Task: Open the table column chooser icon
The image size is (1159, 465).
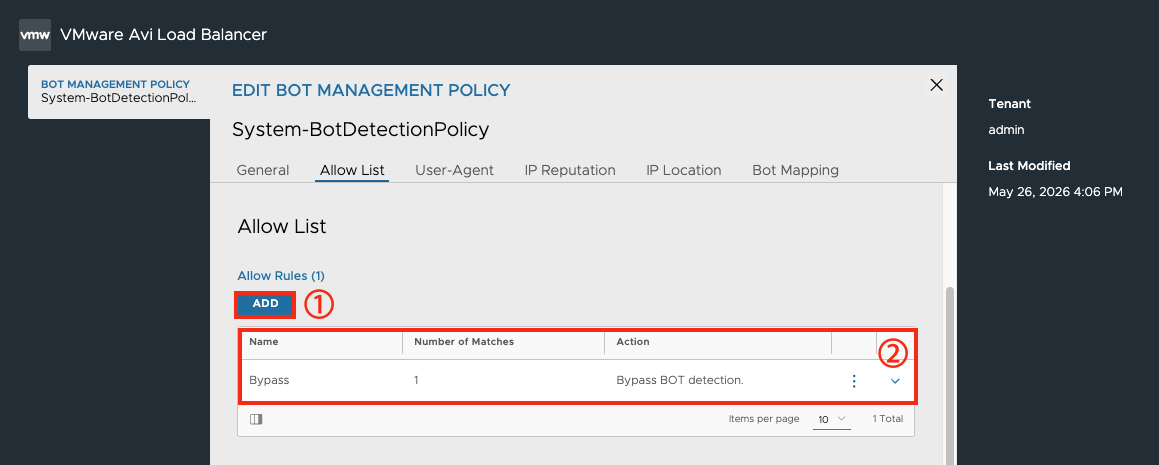Action: pyautogui.click(x=256, y=419)
